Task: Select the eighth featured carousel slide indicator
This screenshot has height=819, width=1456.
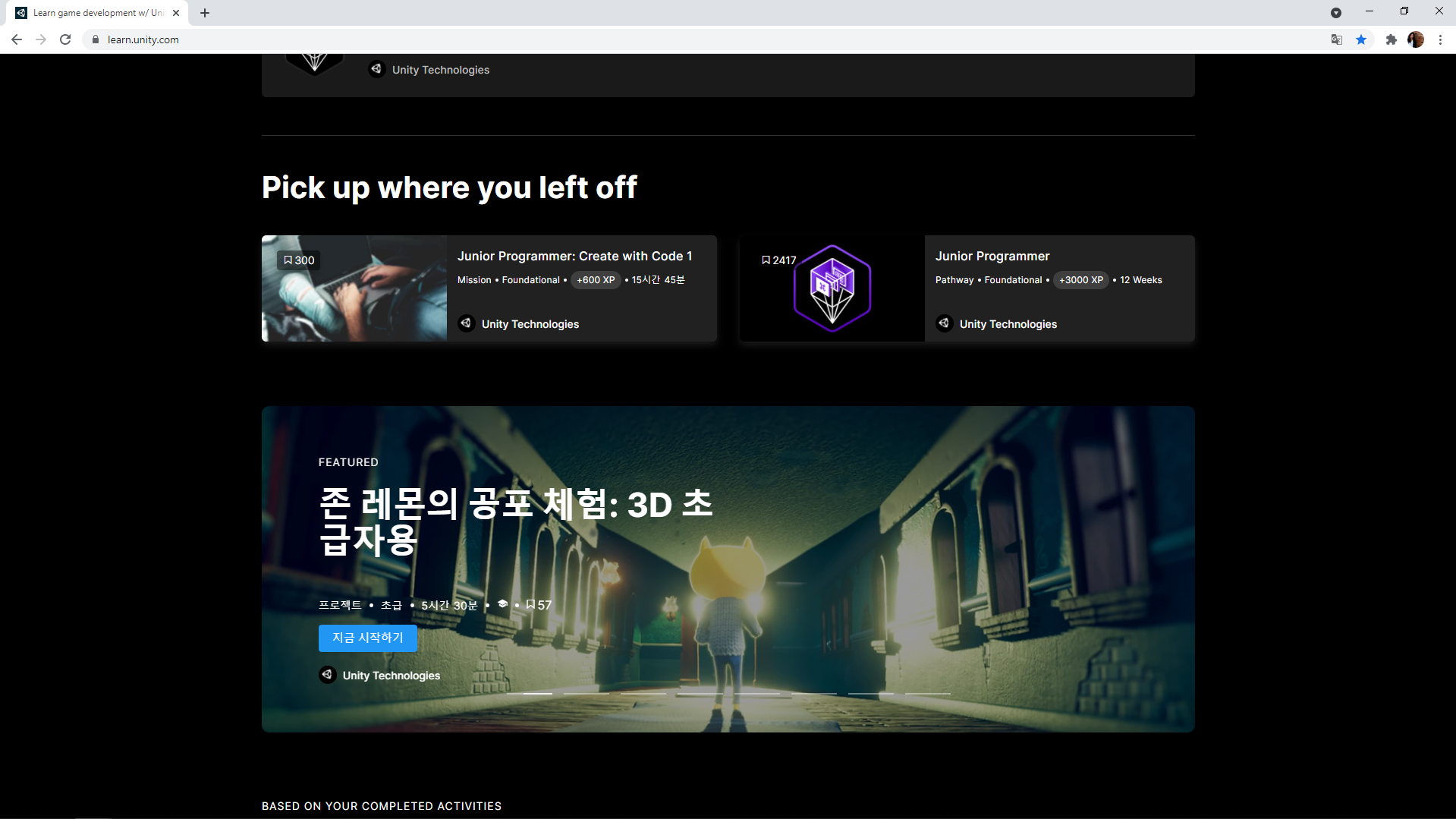Action: [x=928, y=694]
